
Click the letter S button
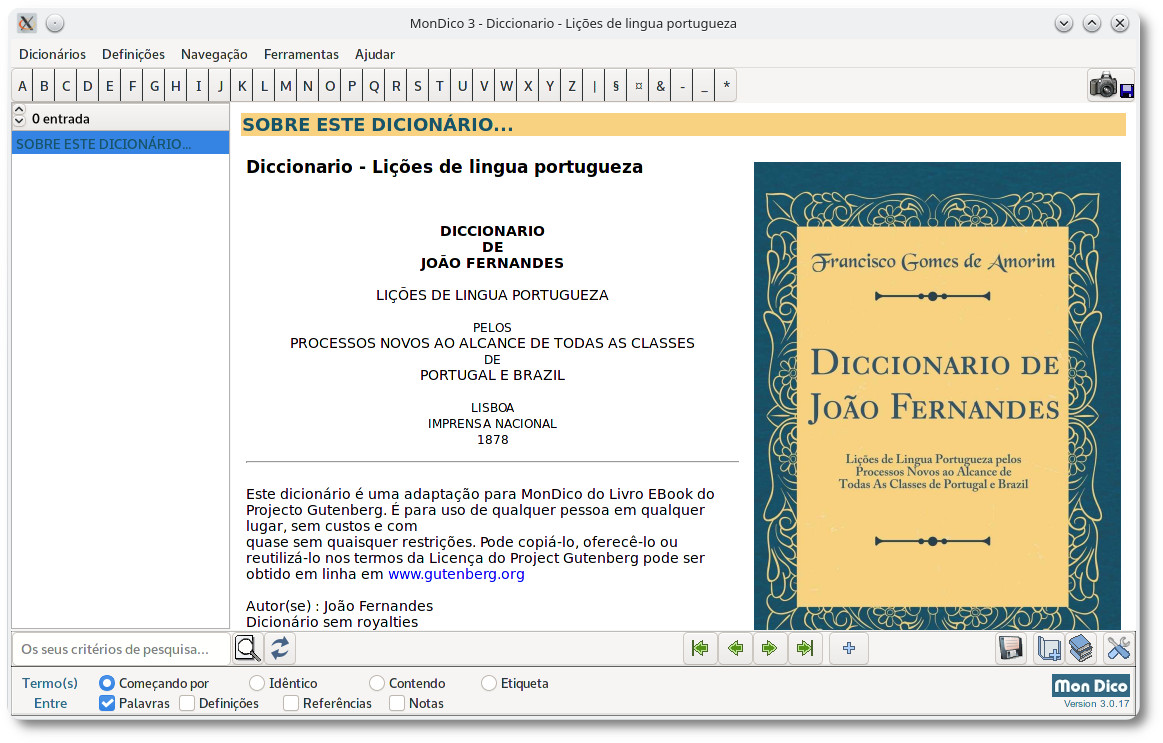click(418, 85)
